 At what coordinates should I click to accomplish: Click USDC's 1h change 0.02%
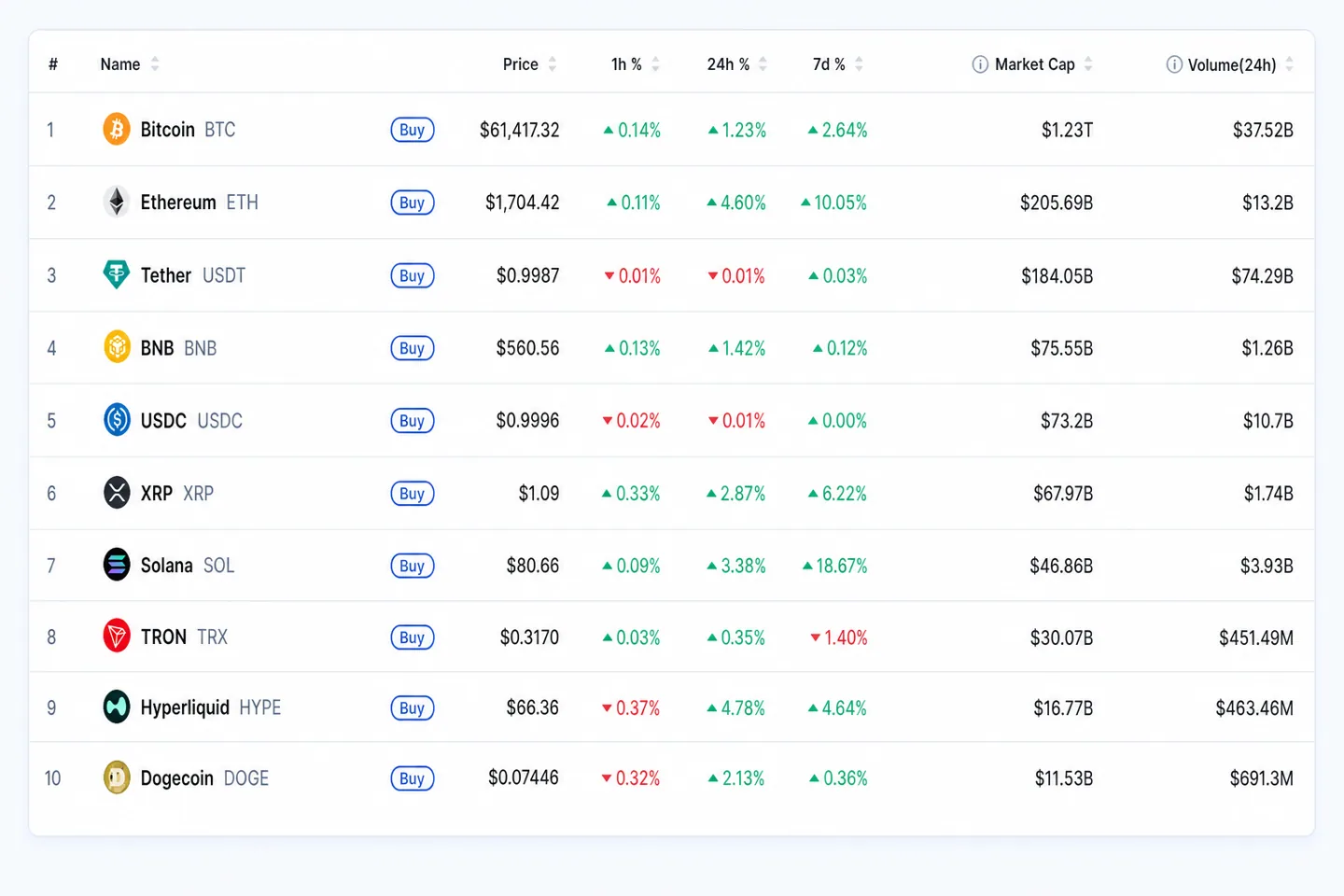point(632,421)
